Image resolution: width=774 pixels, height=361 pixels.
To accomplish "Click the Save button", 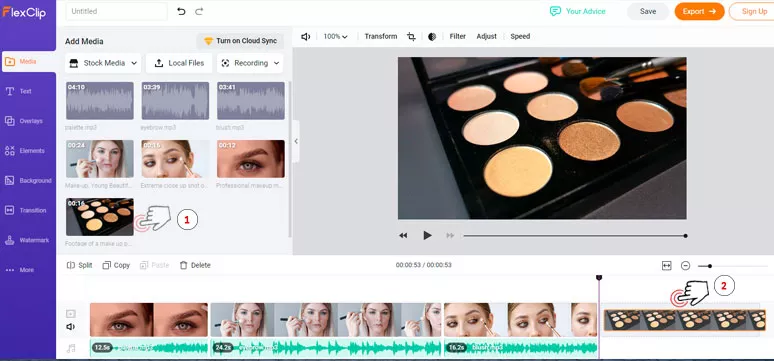I will click(648, 11).
